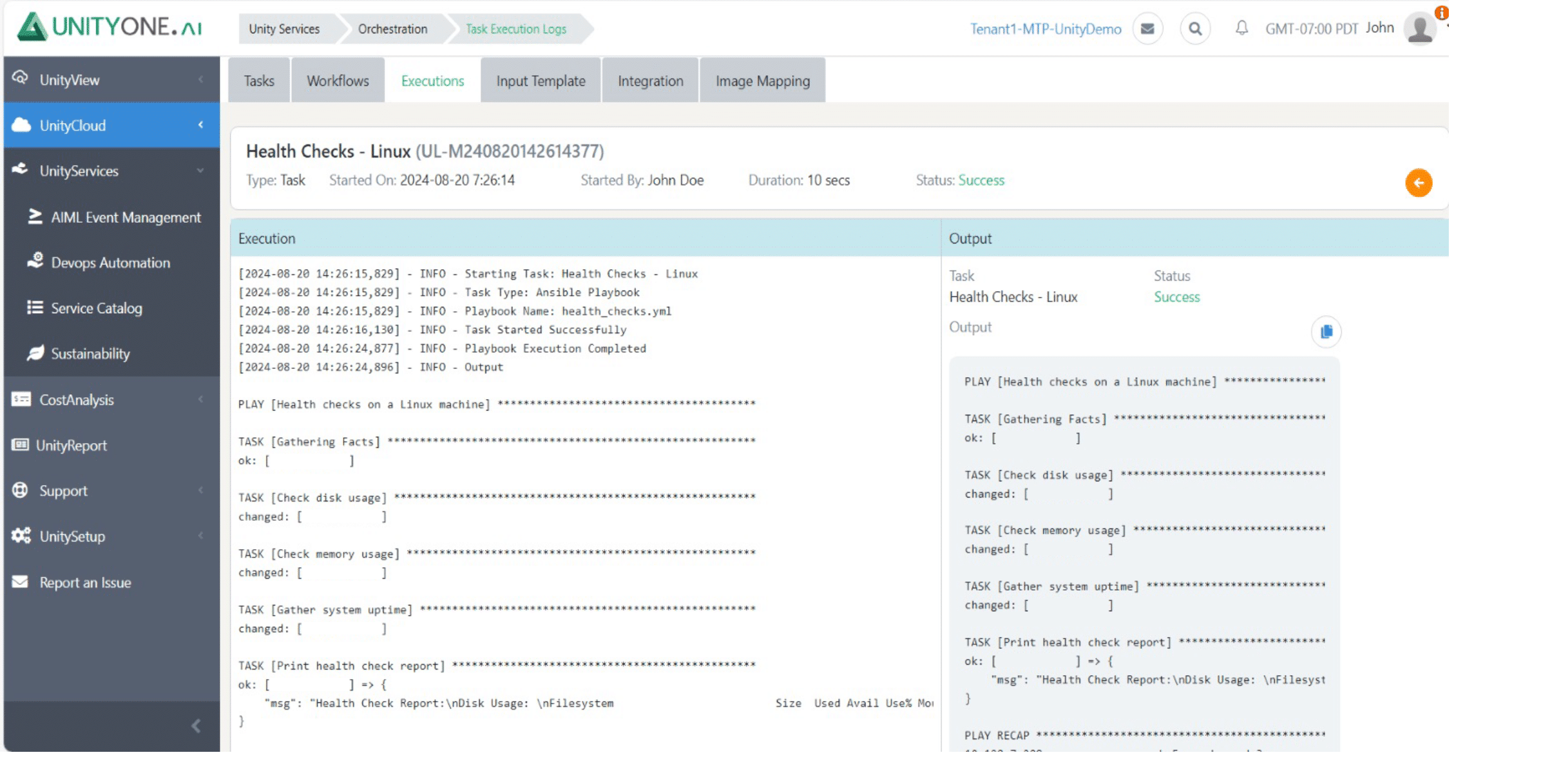Open the mail envelope icon in header

[1147, 29]
